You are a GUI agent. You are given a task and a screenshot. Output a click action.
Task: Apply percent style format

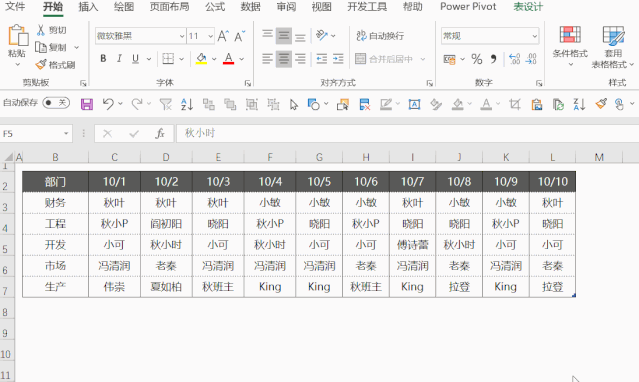point(477,59)
